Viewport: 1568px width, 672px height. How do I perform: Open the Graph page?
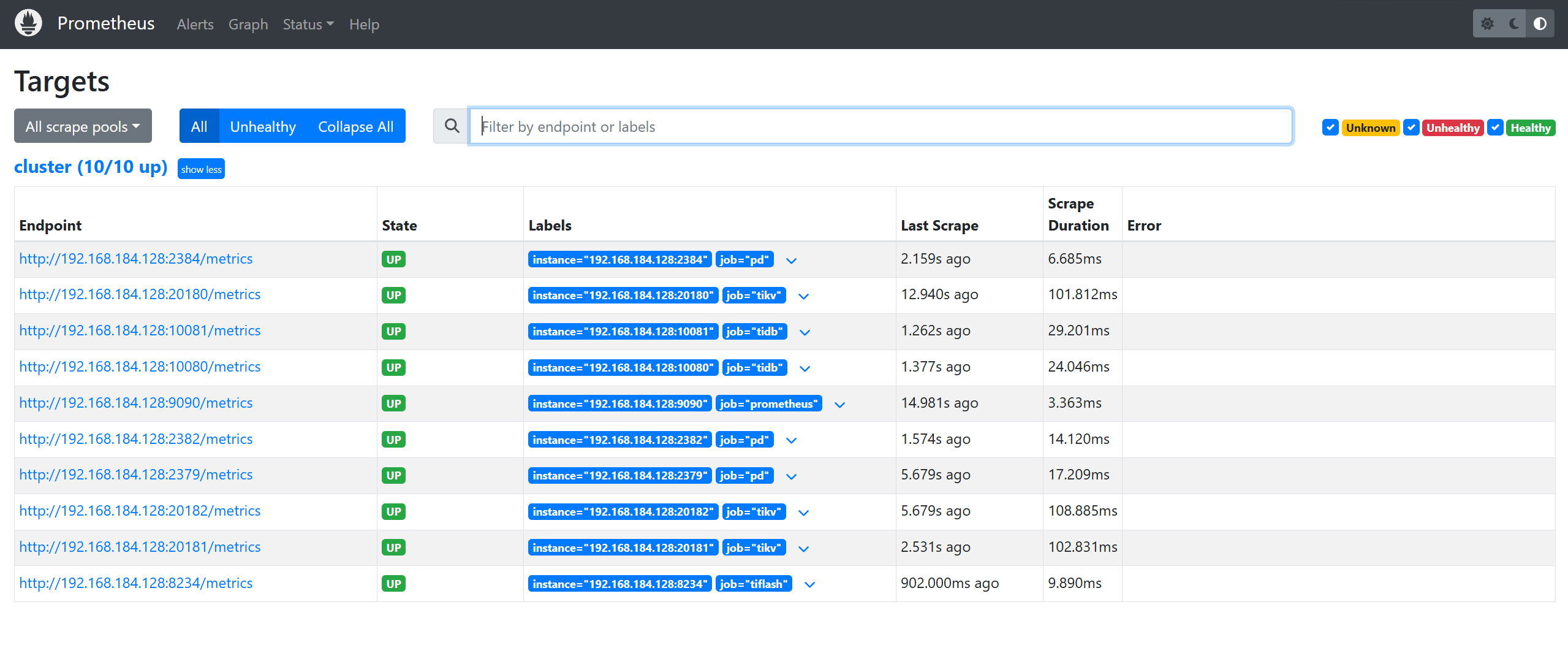click(248, 24)
